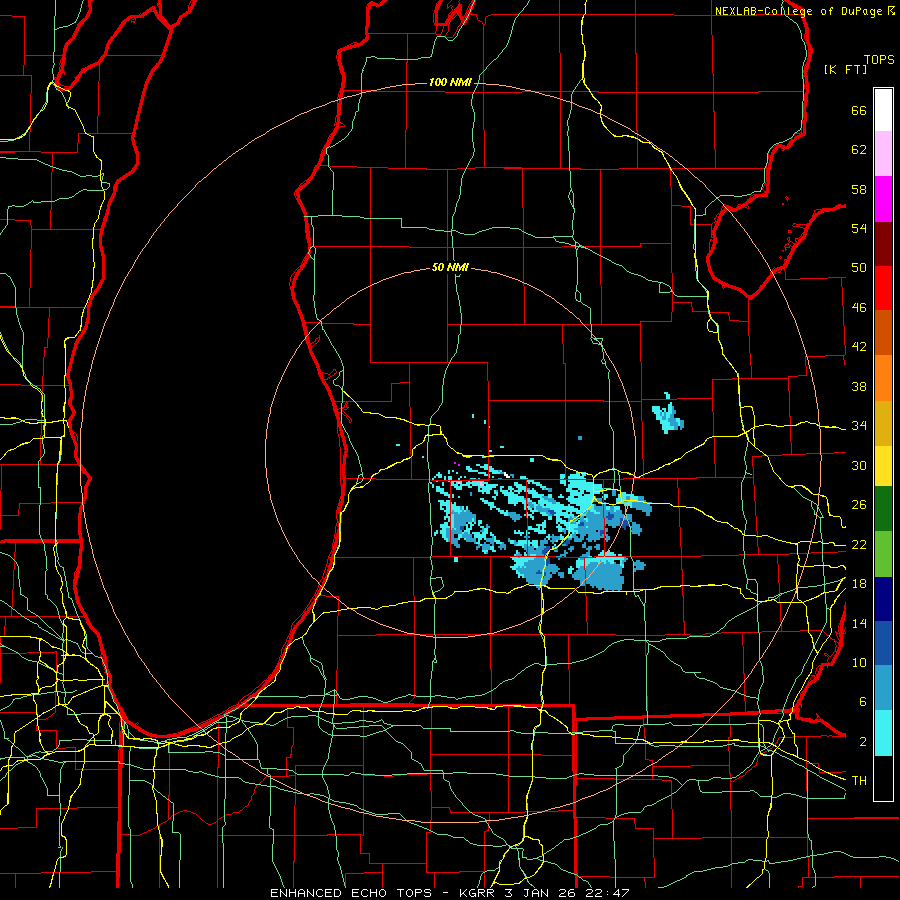Pick the orange 42 kft legend swatch
This screenshot has height=900, width=900.
(883, 378)
